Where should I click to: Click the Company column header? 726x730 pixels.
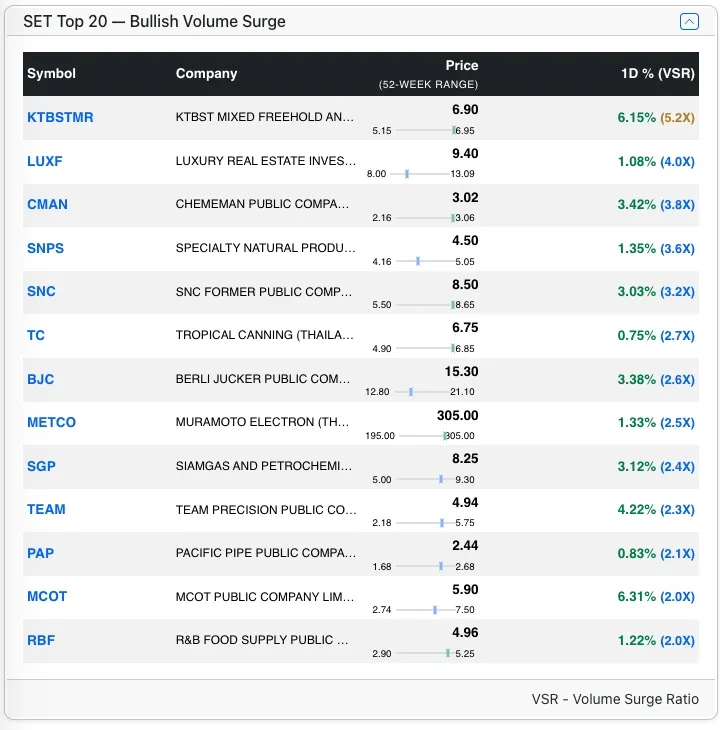point(206,74)
